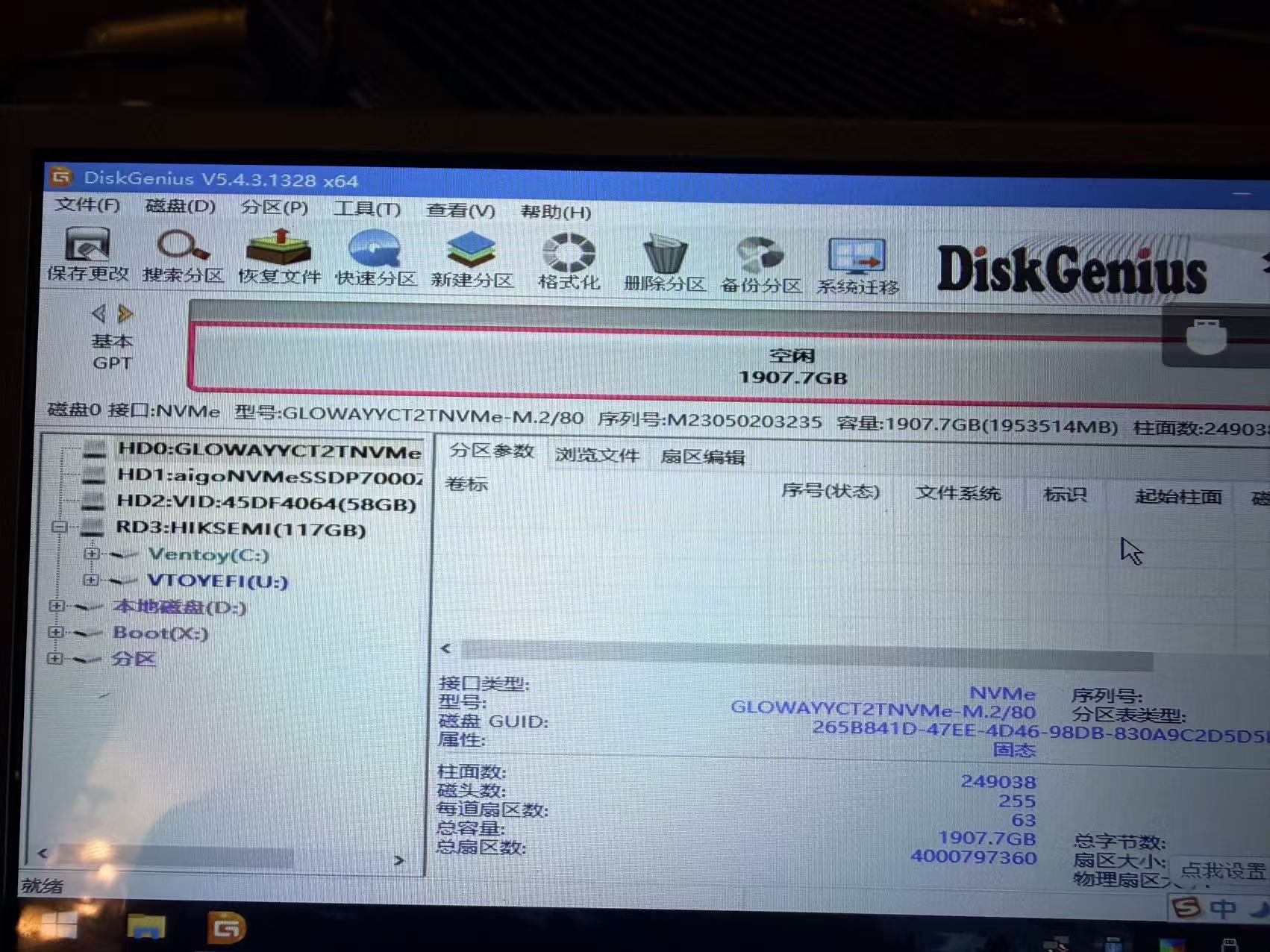Select the Boot(X:) volume
The image size is (1270, 952).
click(160, 633)
